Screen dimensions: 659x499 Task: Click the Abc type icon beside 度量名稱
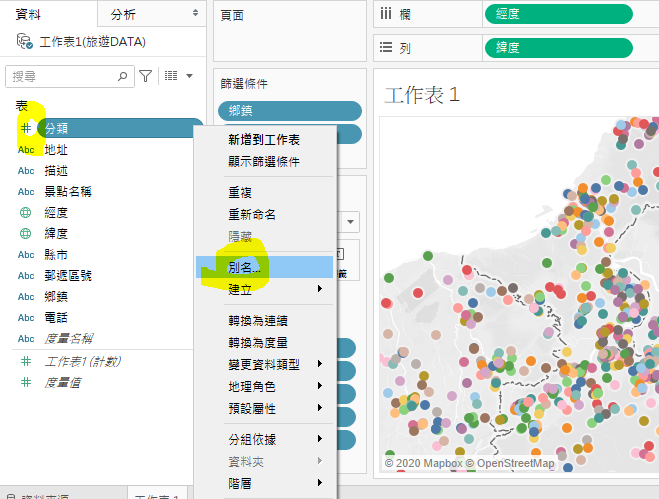[26, 339]
